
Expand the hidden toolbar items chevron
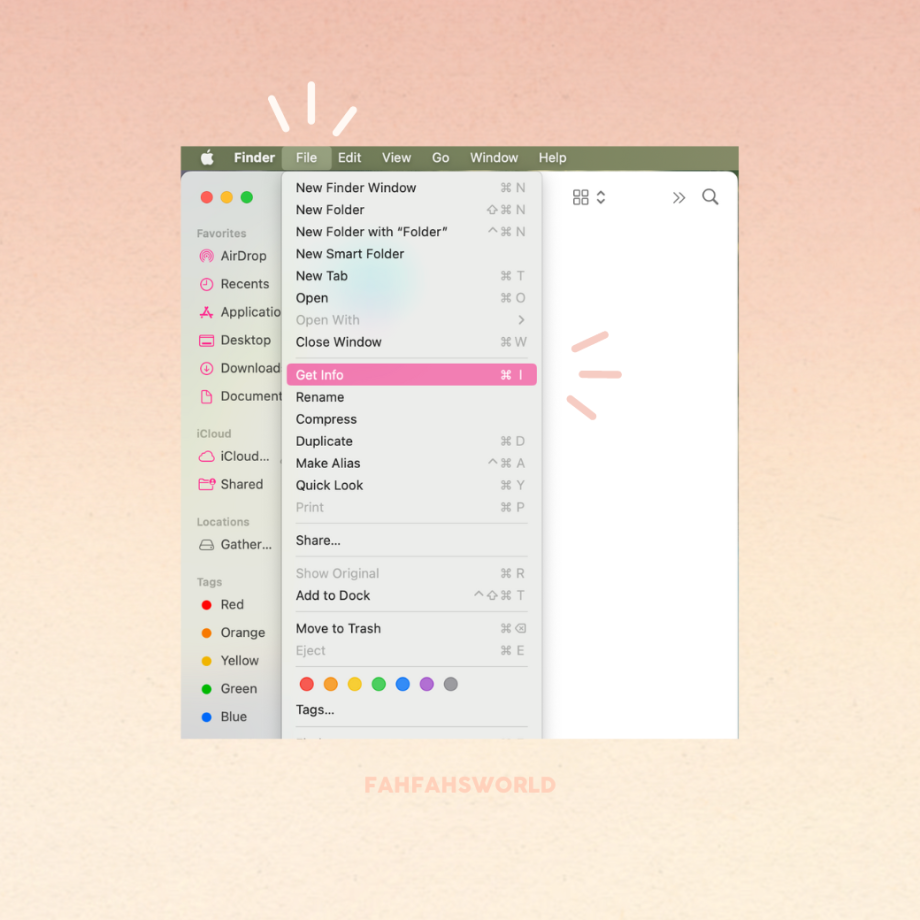pos(679,197)
